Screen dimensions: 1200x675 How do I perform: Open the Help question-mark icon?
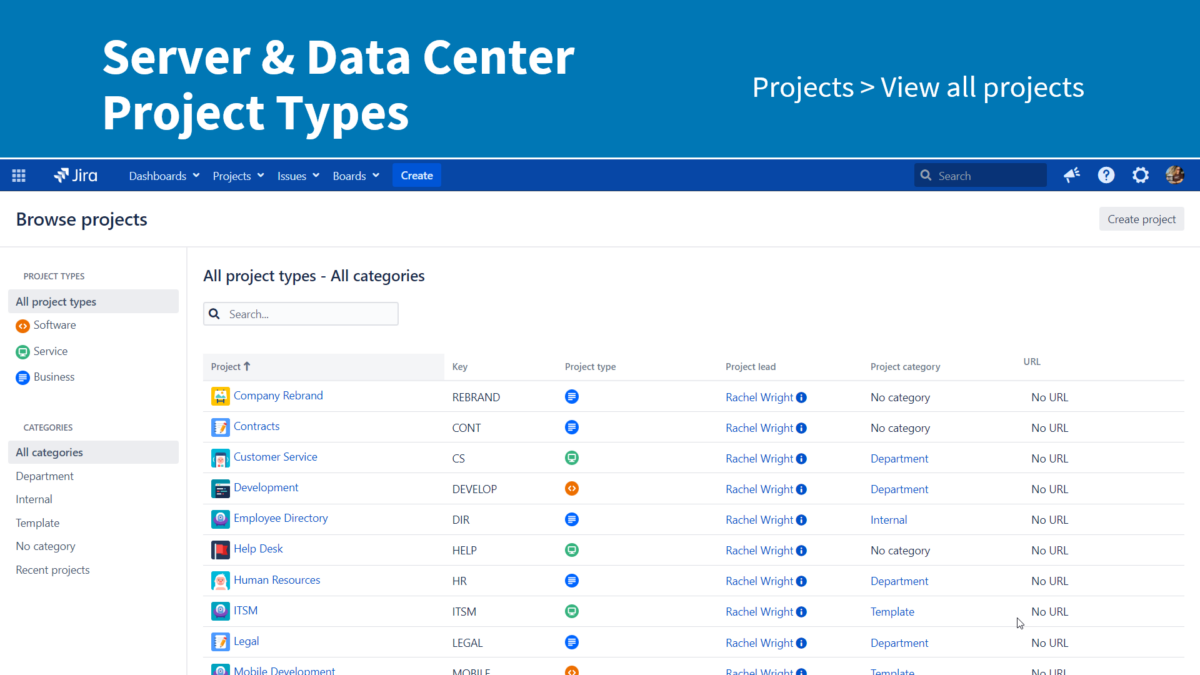[1105, 175]
